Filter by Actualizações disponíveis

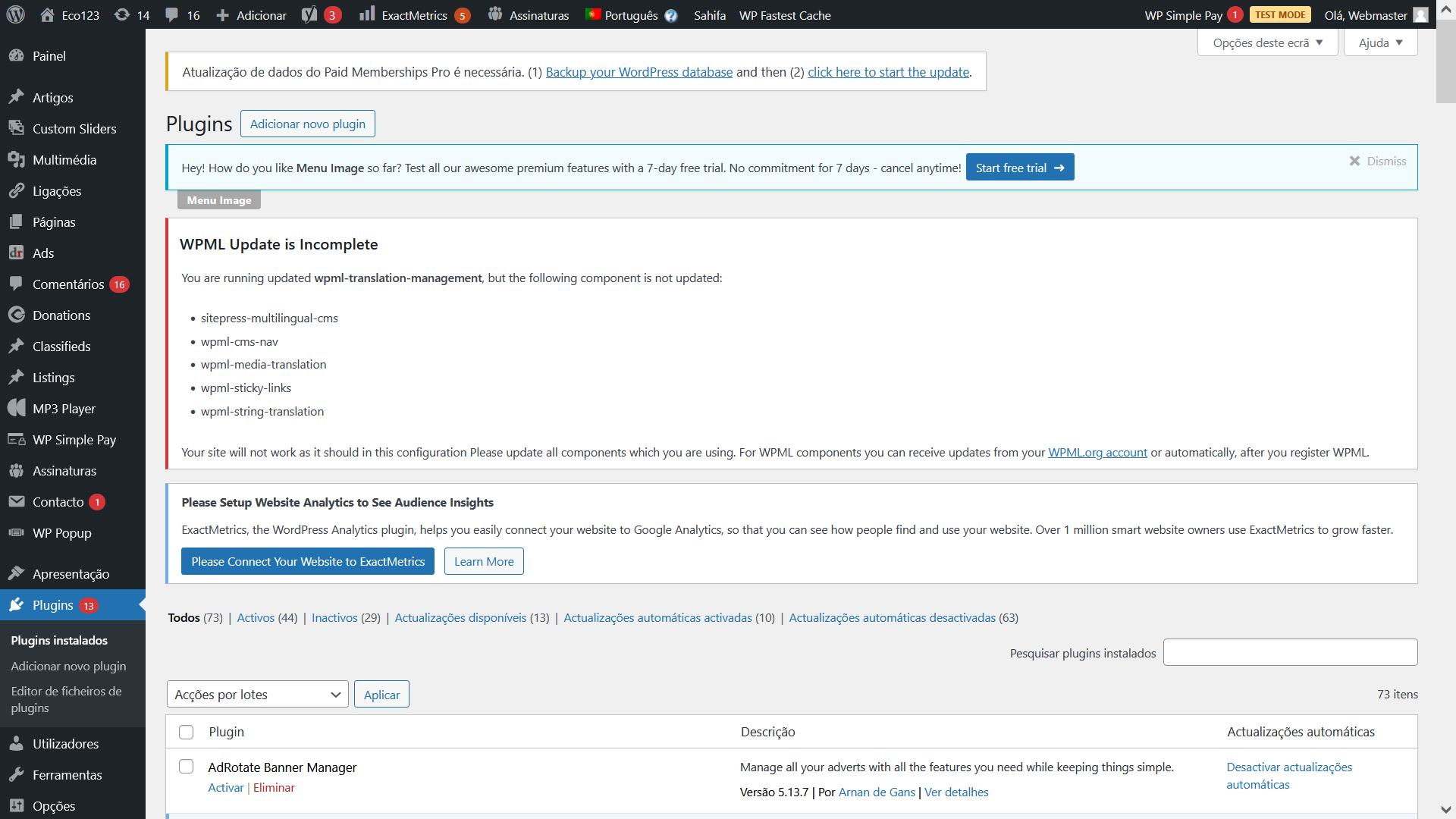(460, 617)
